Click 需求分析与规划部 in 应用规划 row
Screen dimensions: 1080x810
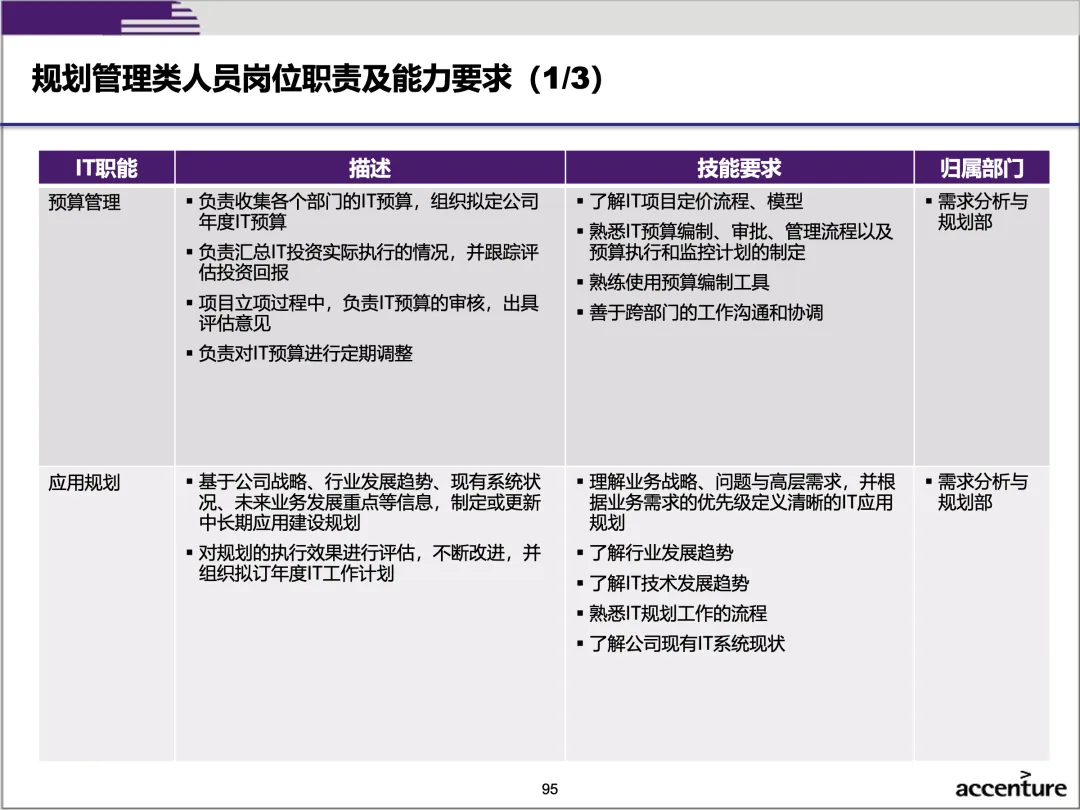pyautogui.click(x=977, y=492)
